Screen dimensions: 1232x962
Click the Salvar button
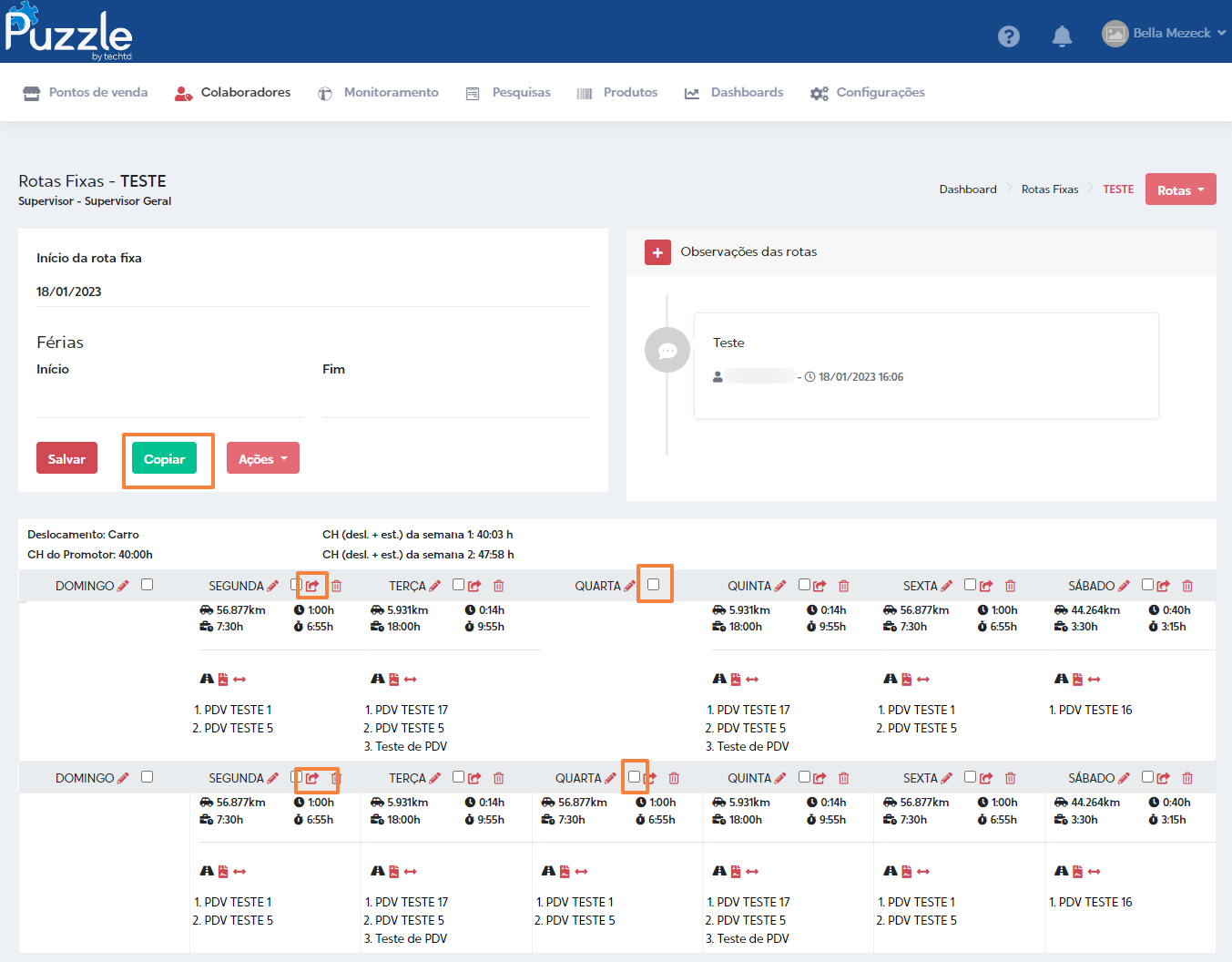point(66,458)
